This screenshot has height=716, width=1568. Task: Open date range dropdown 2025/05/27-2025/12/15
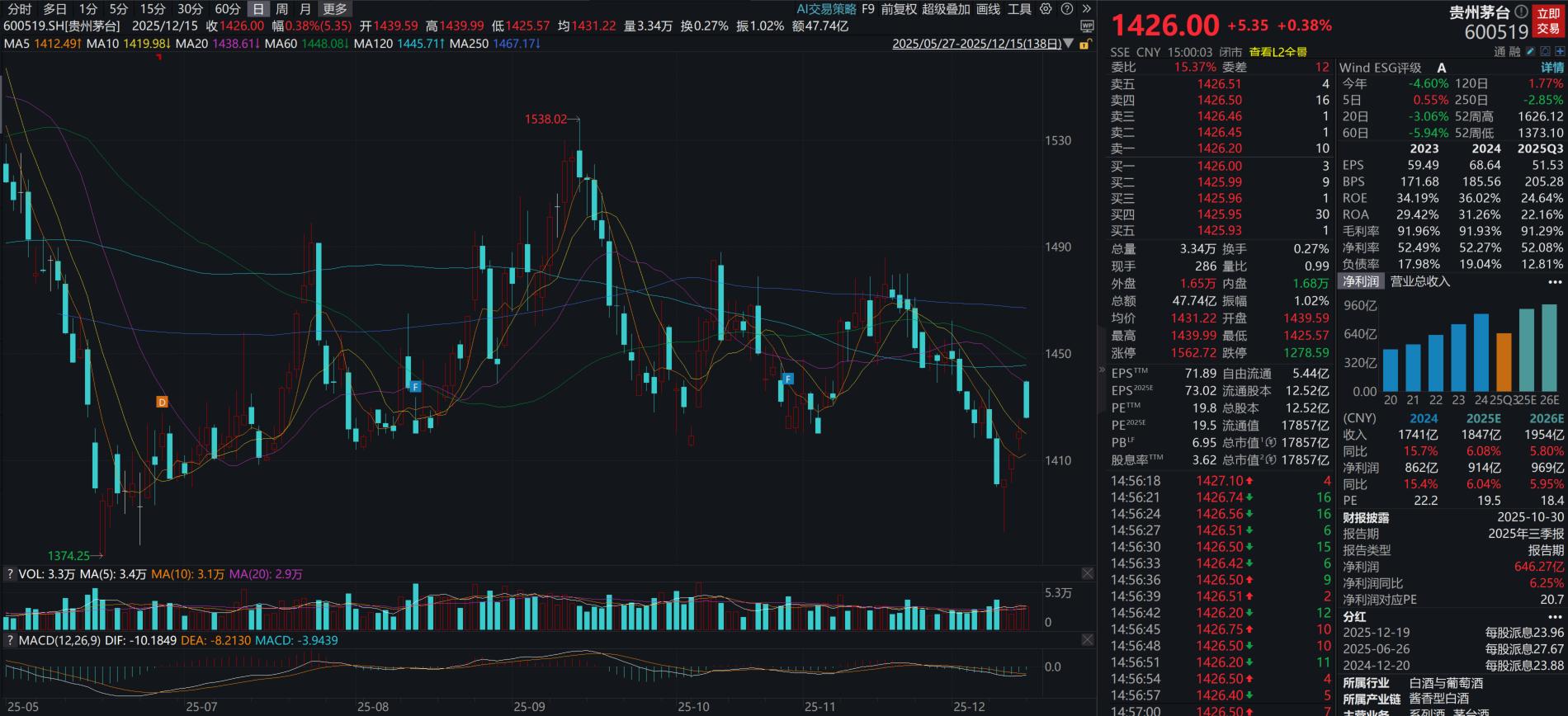coord(982,44)
